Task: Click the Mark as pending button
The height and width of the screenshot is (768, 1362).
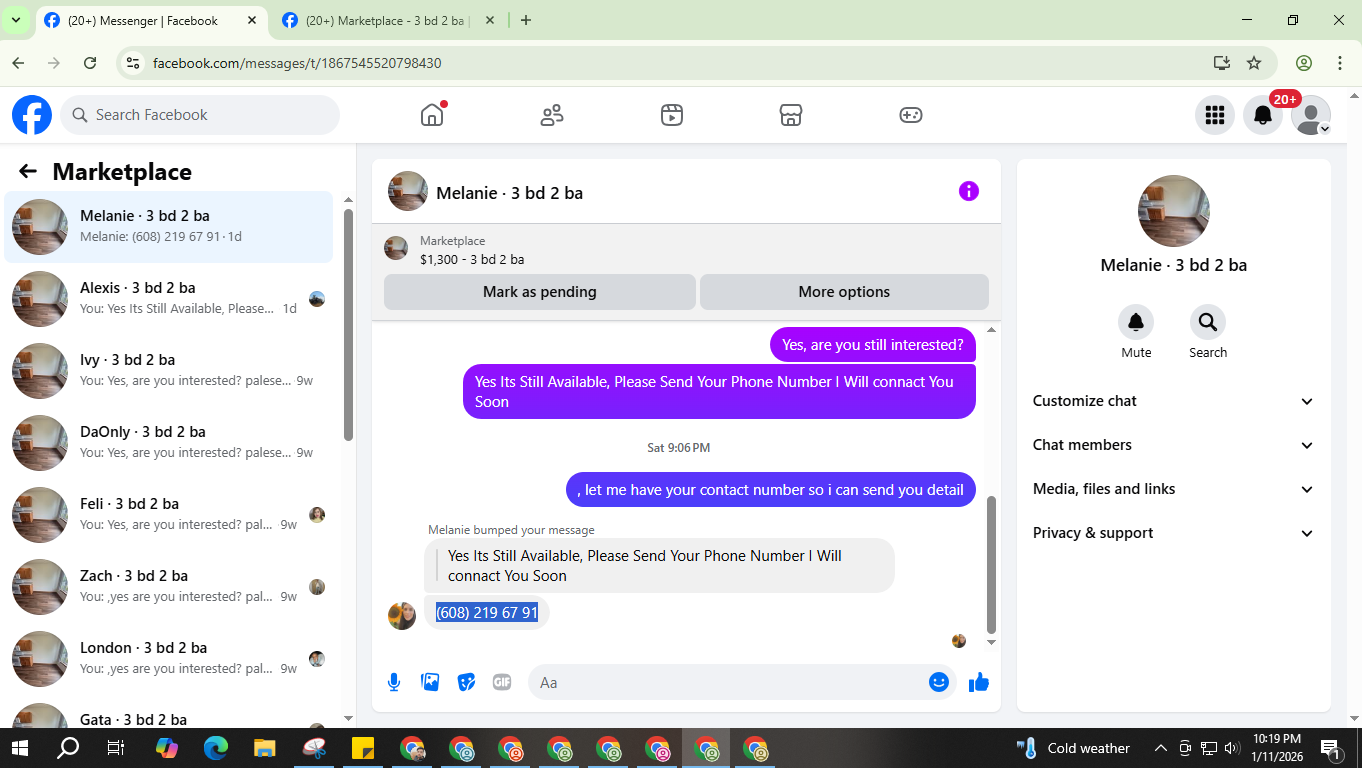Action: point(540,292)
